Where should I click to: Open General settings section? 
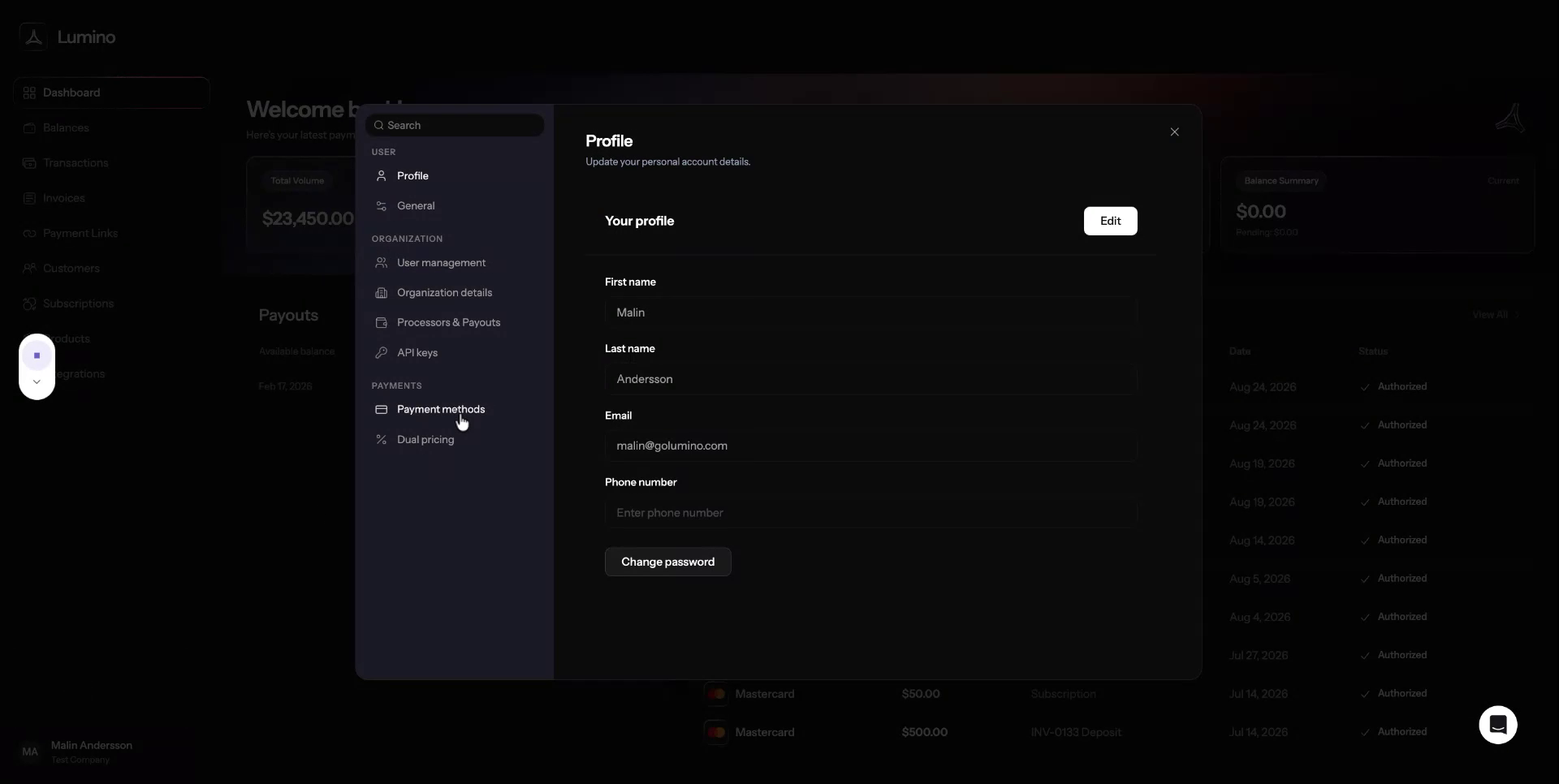click(455, 206)
